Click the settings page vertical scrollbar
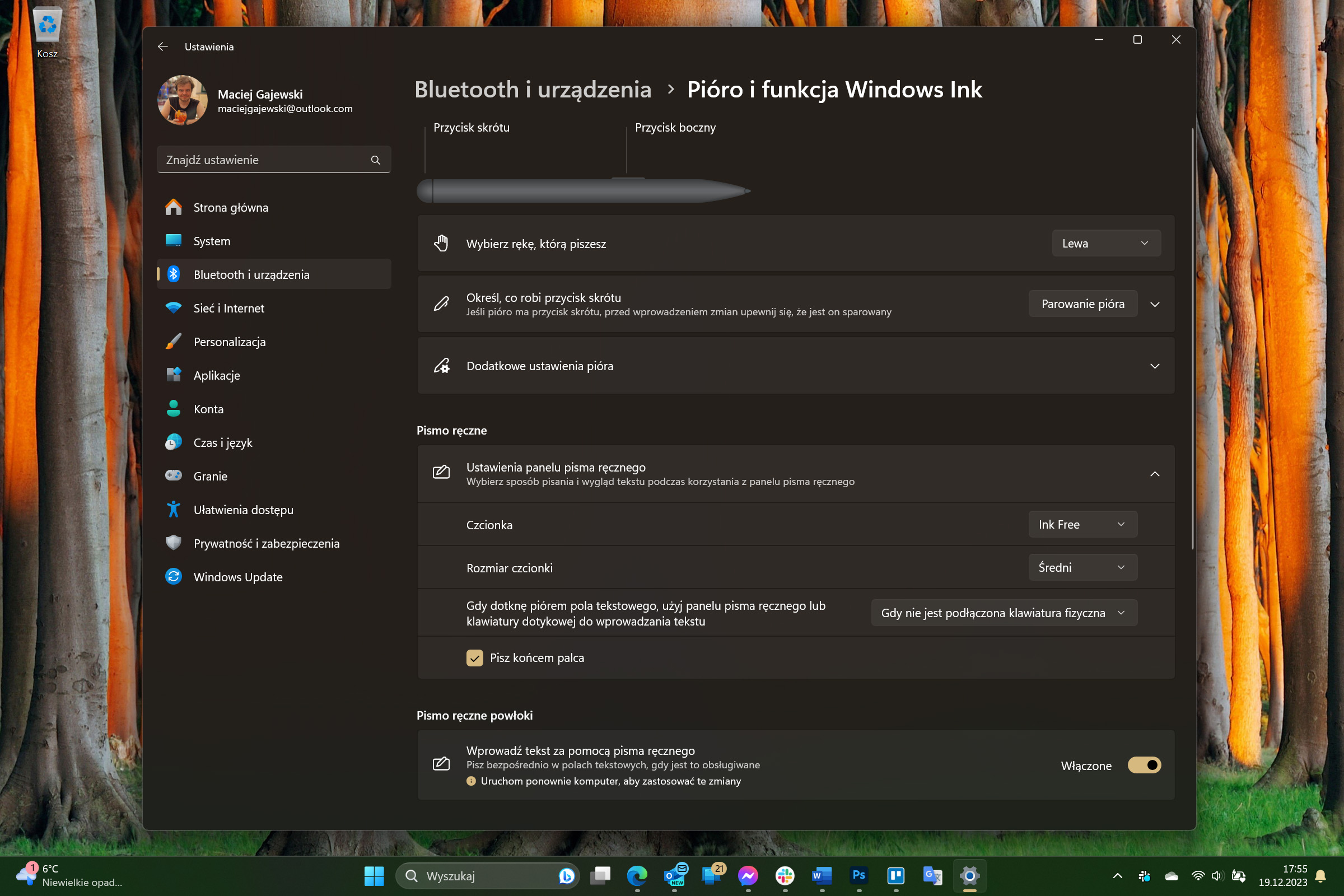Screen dimensions: 1344x896 coord(1192,339)
